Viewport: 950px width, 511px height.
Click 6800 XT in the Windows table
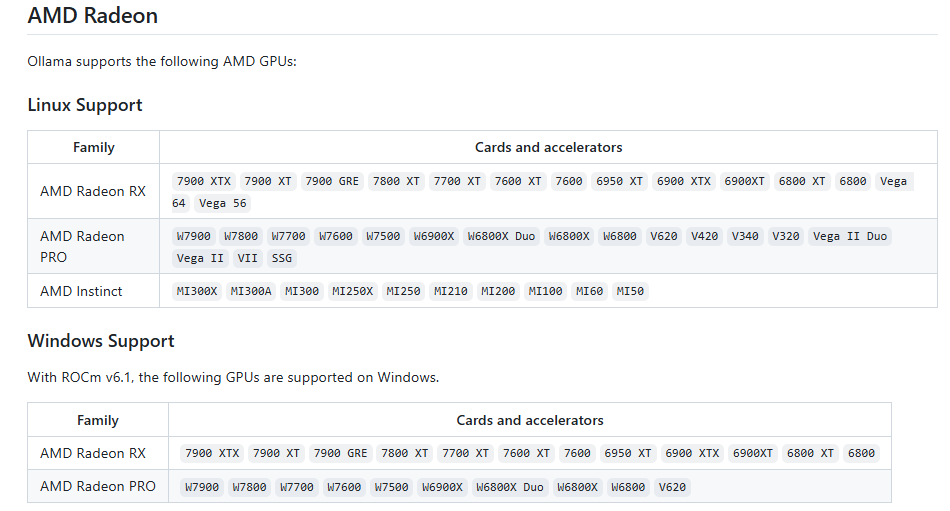tap(810, 453)
